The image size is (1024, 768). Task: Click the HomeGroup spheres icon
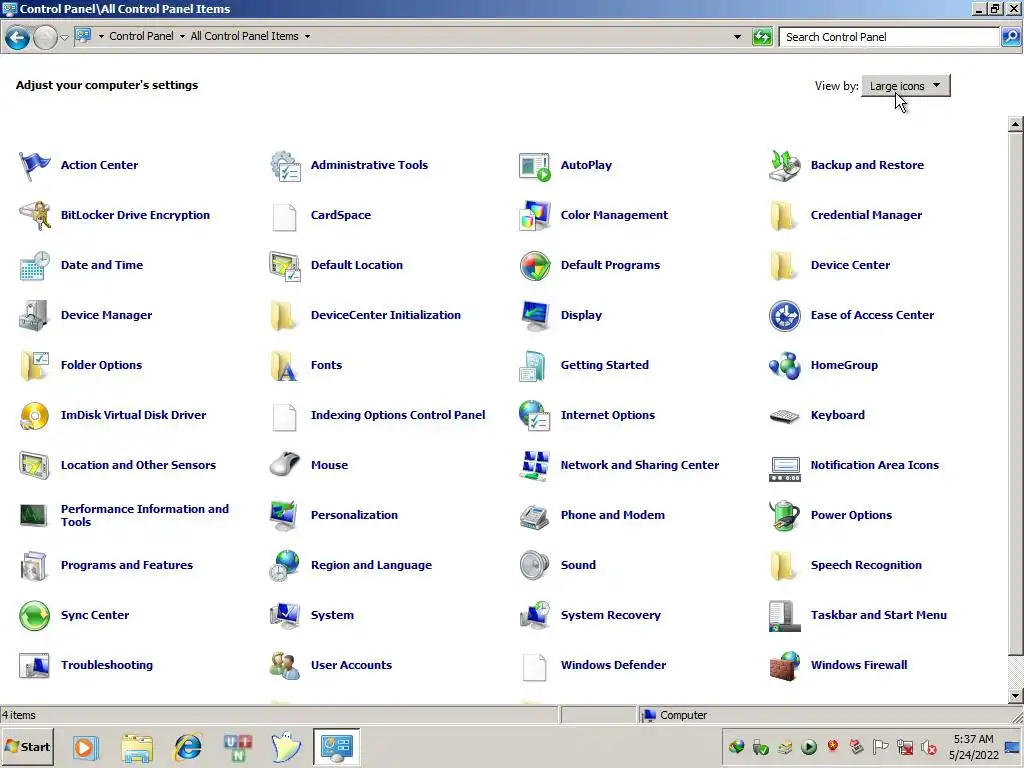click(784, 365)
